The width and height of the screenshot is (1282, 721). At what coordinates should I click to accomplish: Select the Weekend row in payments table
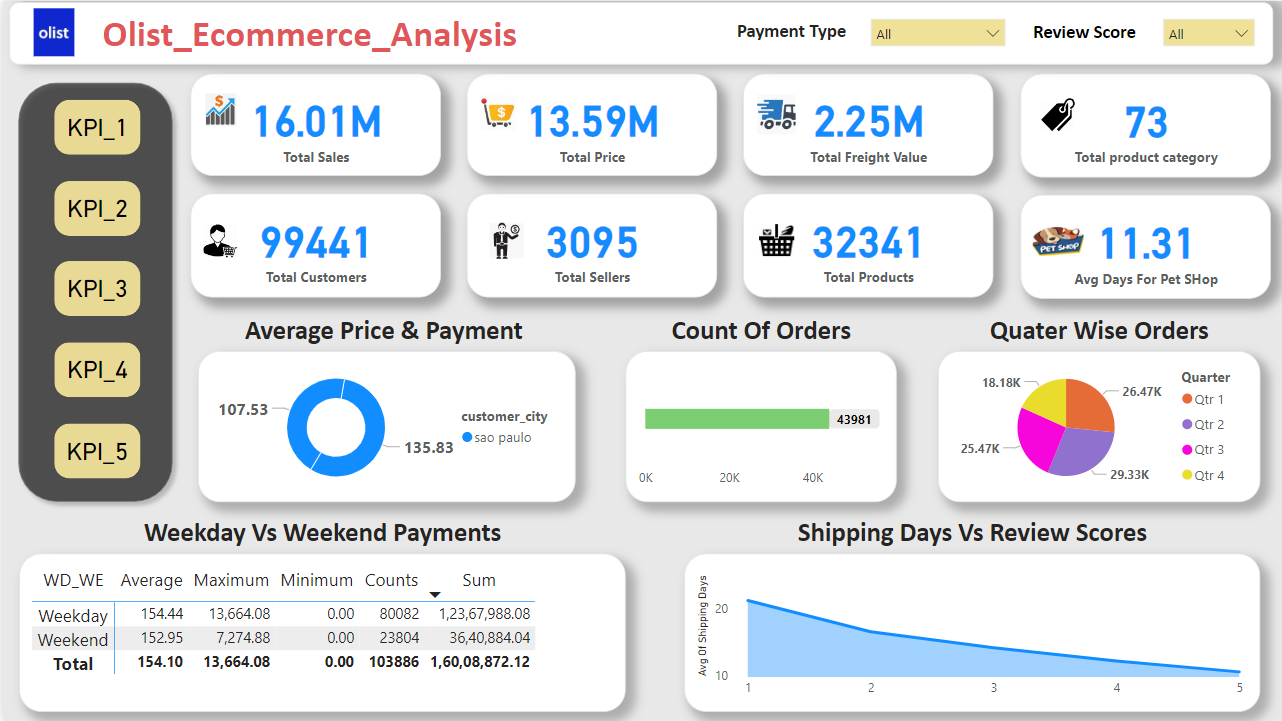point(73,640)
